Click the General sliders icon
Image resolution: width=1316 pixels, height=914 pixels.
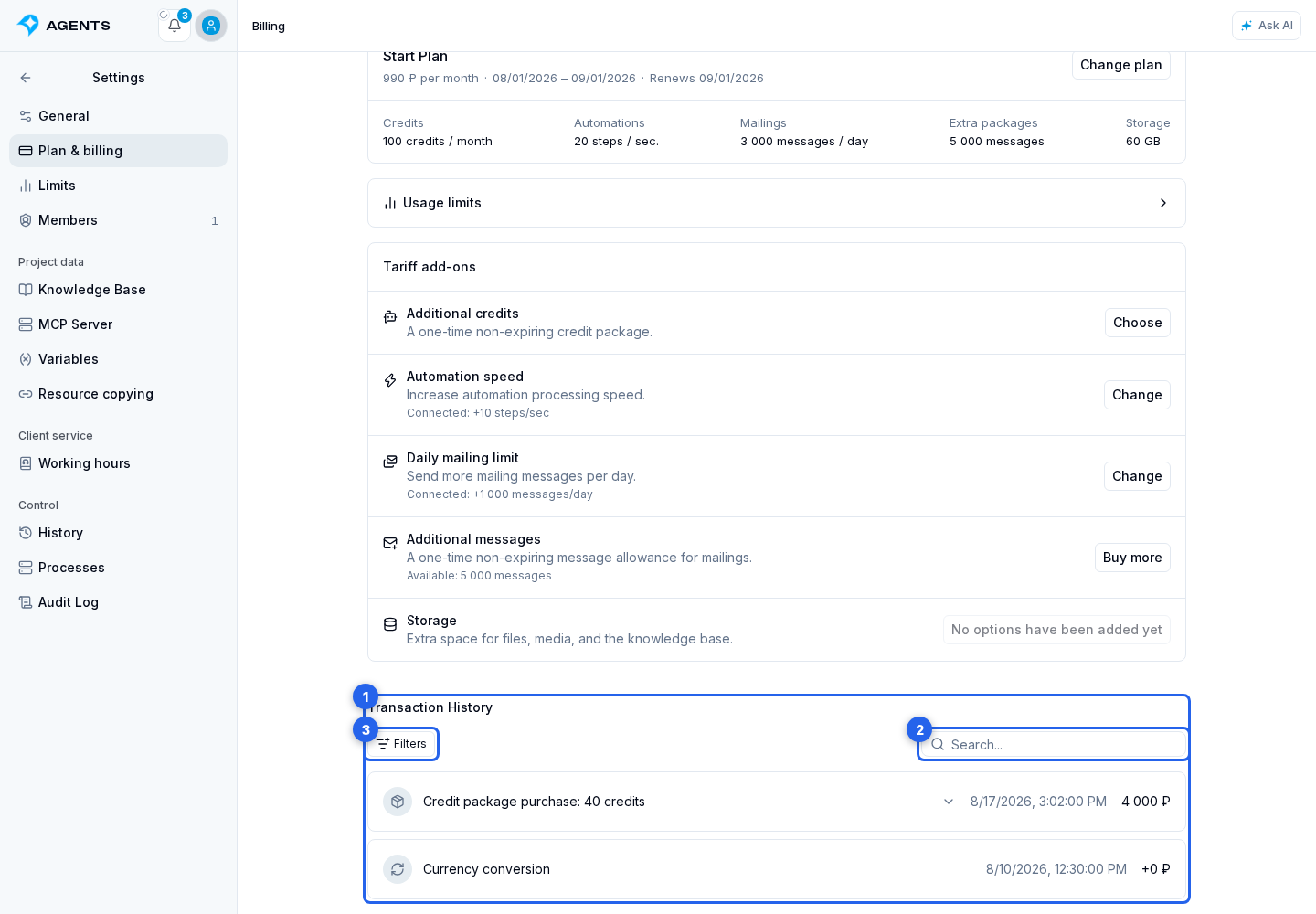(26, 116)
